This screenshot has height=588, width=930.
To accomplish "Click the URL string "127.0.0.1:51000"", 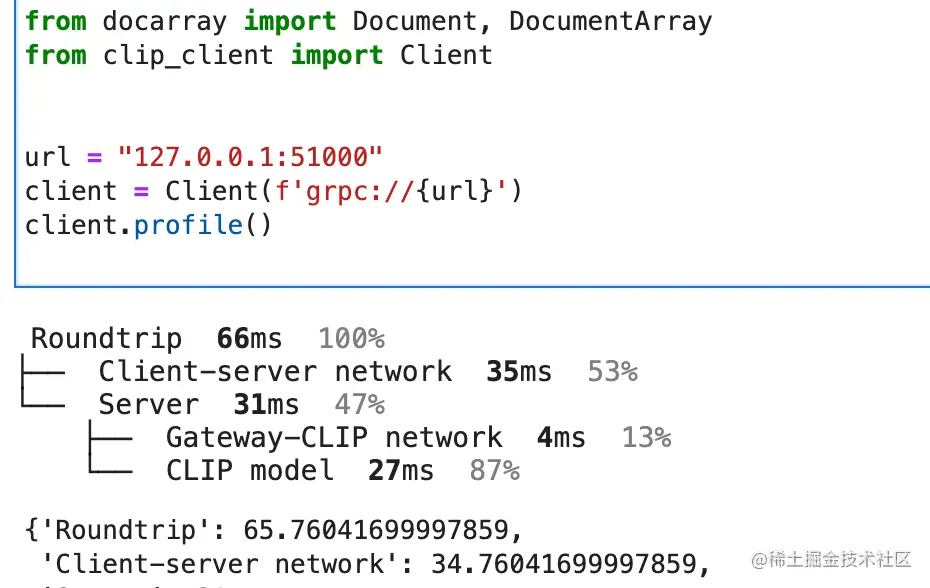I will pyautogui.click(x=250, y=157).
